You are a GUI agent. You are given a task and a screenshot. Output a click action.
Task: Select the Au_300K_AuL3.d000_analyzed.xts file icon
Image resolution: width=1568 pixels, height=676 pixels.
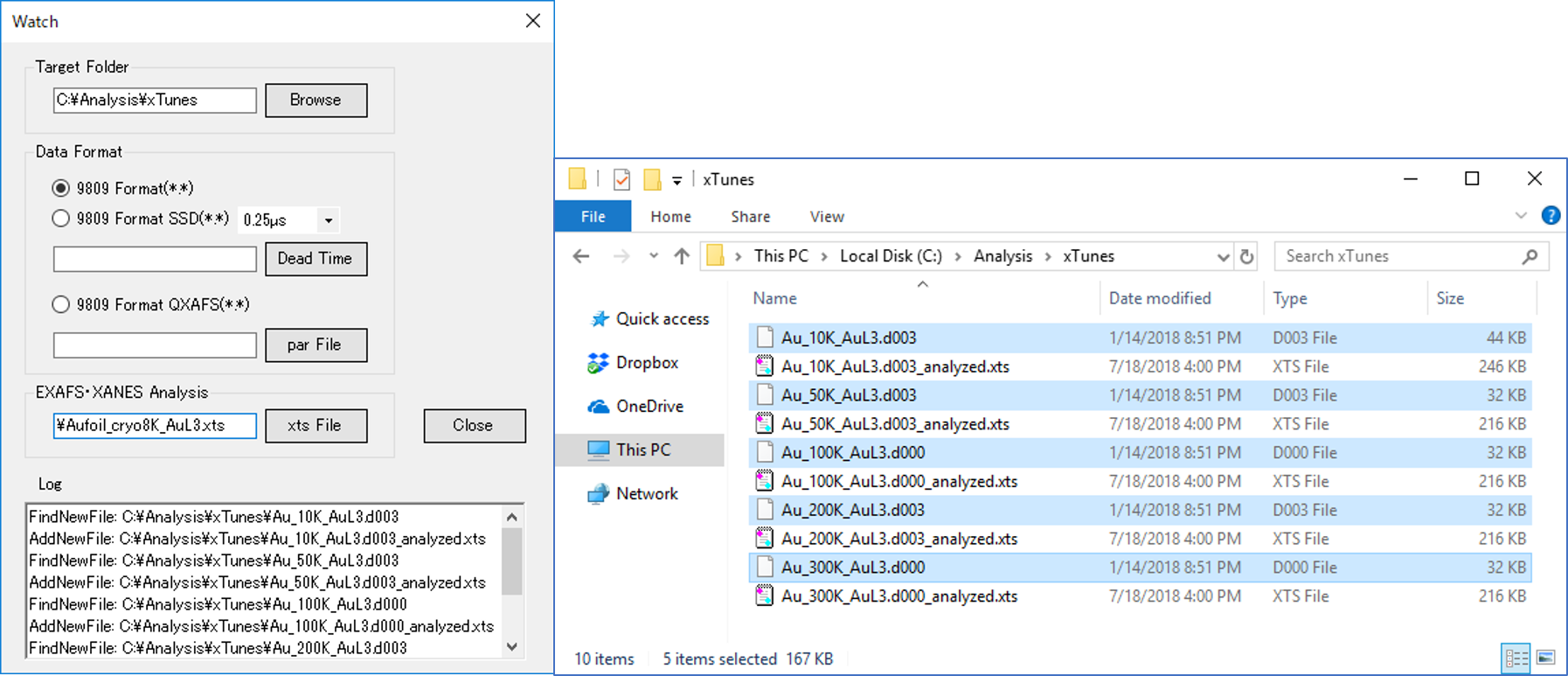point(765,596)
